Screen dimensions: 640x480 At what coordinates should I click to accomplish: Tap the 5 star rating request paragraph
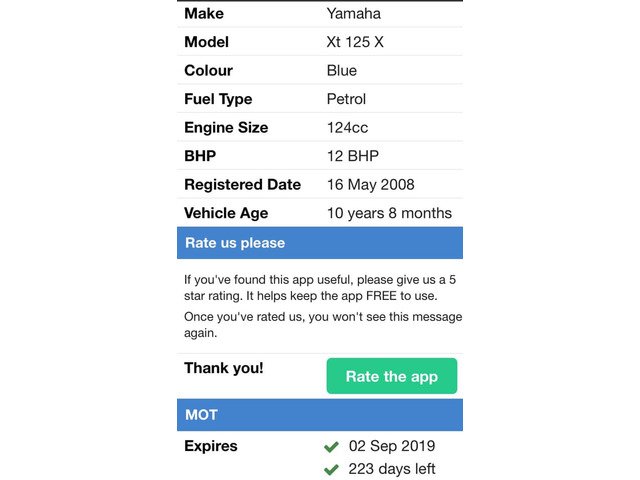[320, 288]
